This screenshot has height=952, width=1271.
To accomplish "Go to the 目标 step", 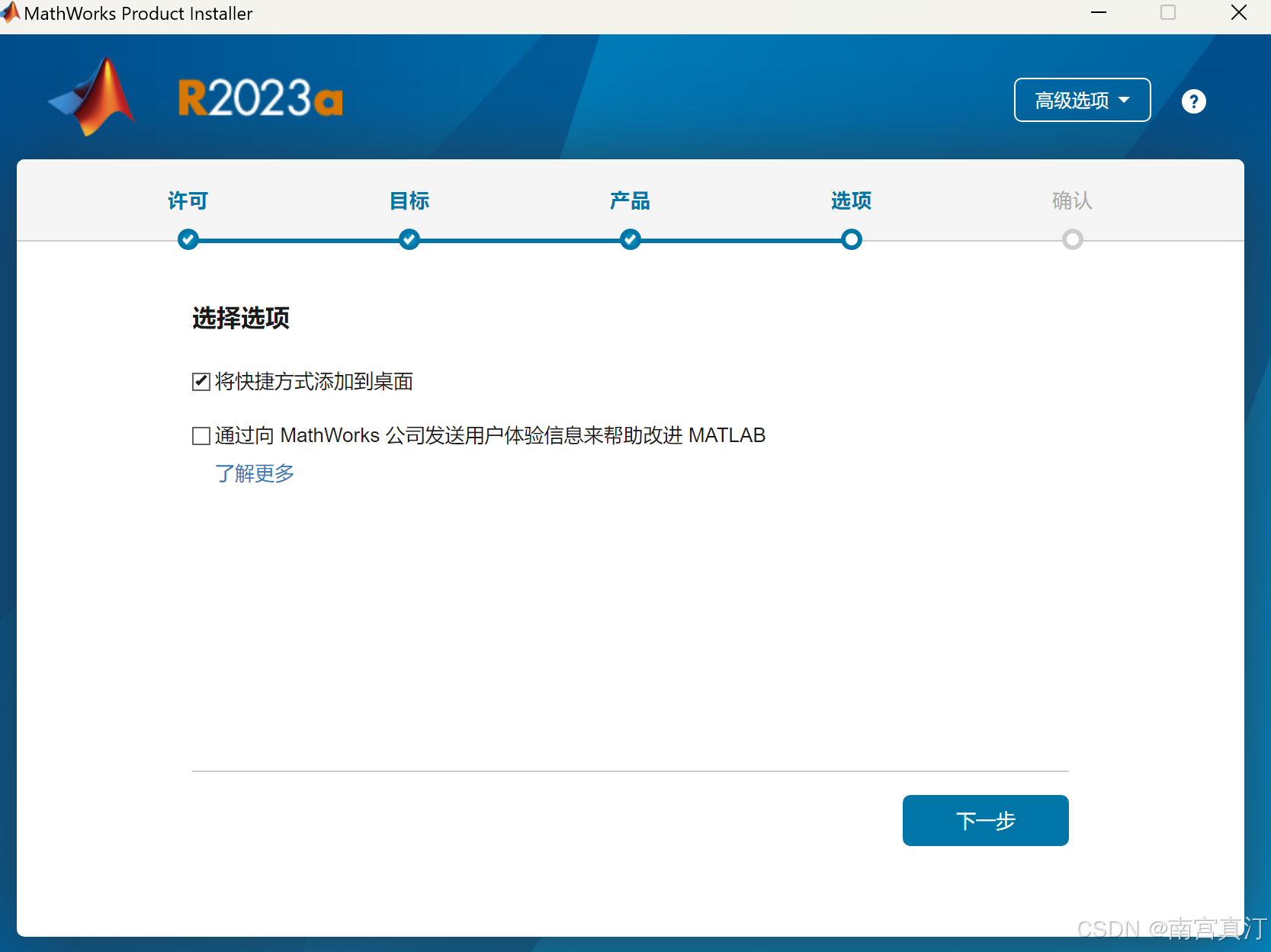I will pyautogui.click(x=409, y=200).
